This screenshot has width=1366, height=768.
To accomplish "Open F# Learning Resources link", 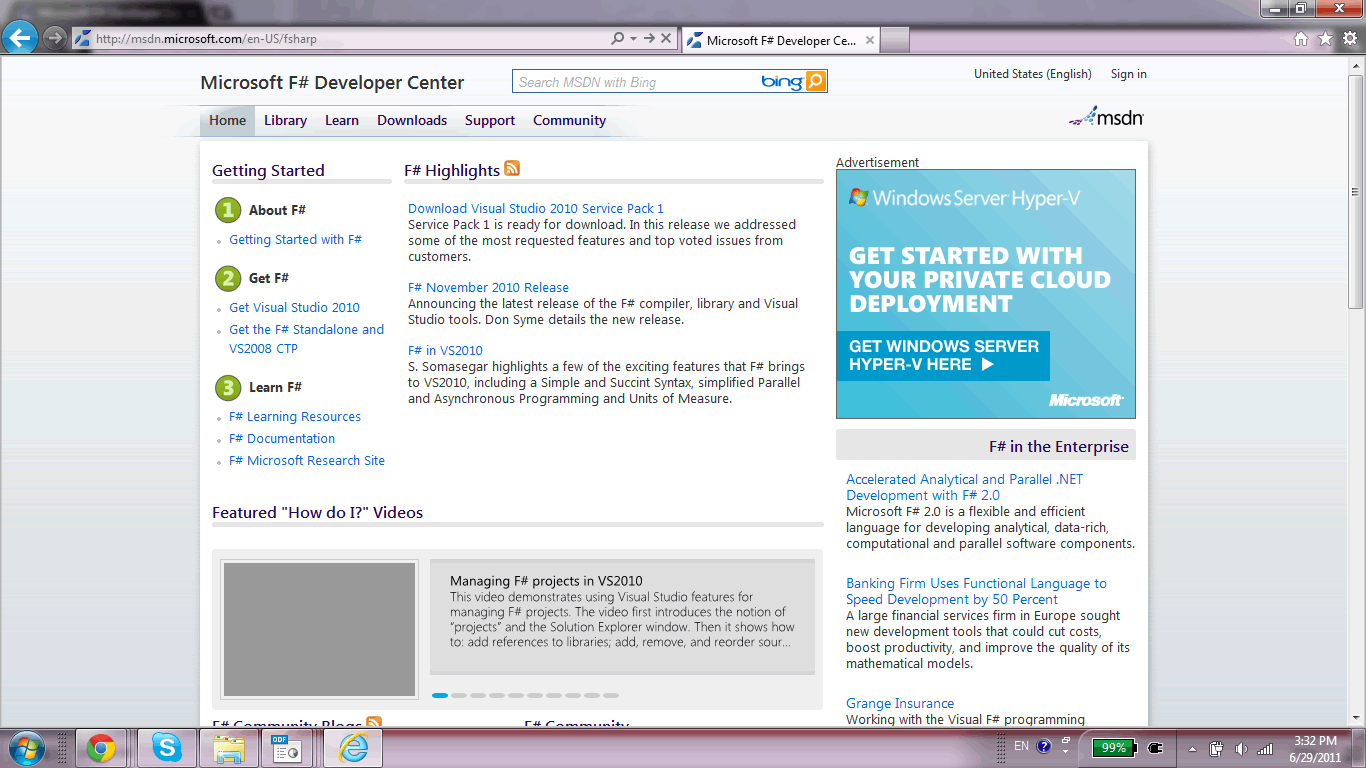I will [295, 417].
